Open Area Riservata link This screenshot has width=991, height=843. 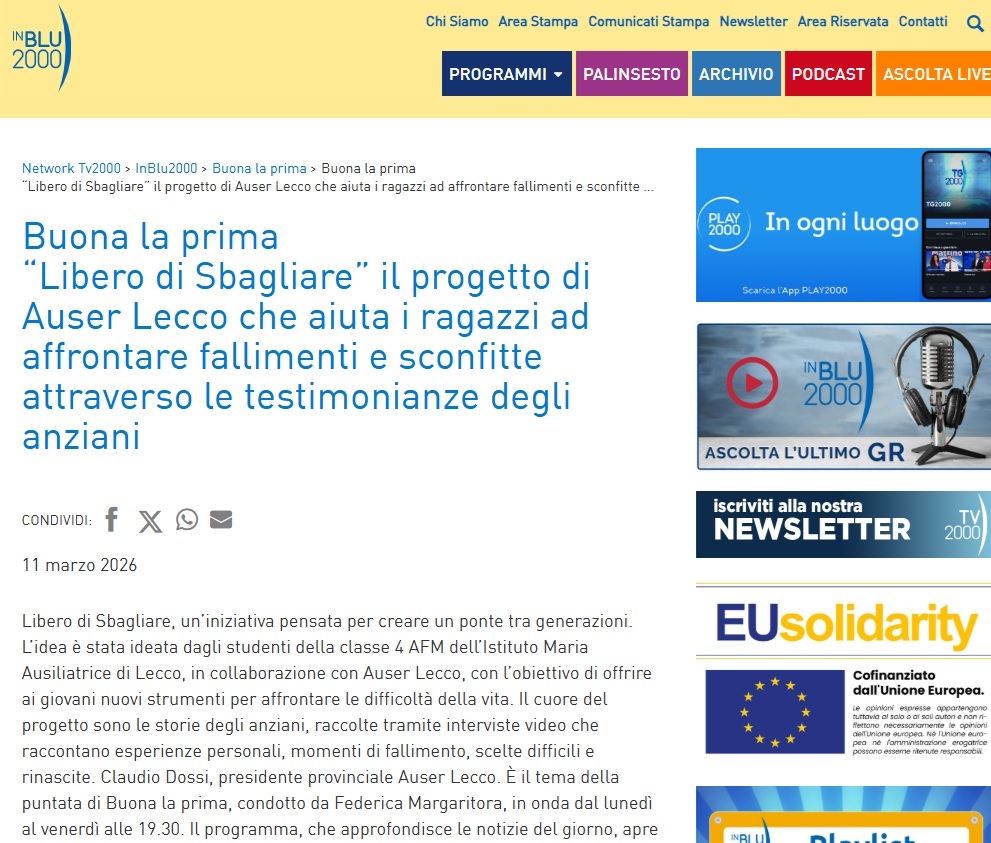click(x=842, y=21)
